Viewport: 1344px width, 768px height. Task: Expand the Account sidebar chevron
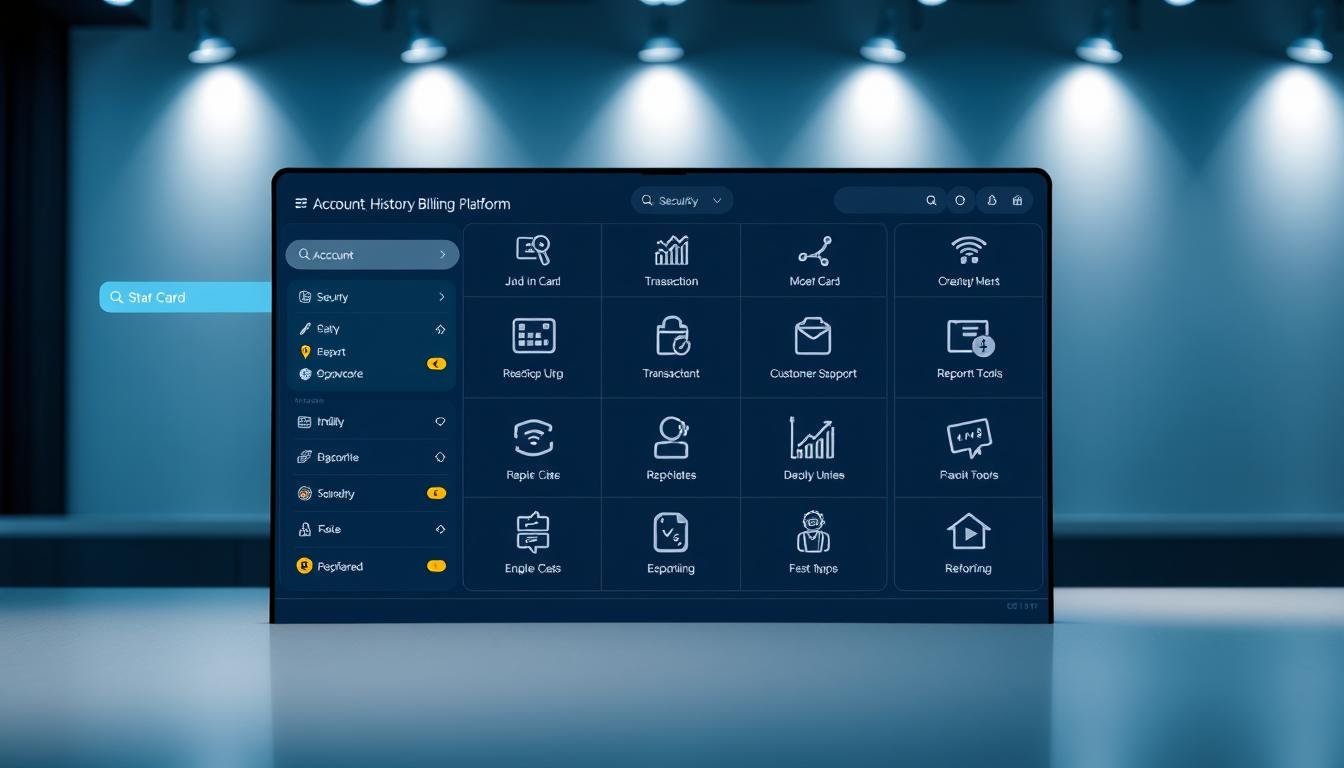(x=442, y=255)
